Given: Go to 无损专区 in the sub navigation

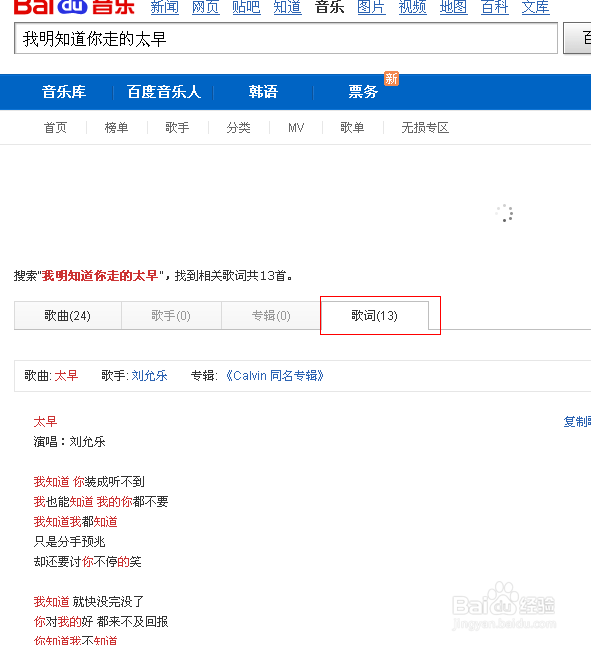Looking at the screenshot, I should [x=425, y=128].
